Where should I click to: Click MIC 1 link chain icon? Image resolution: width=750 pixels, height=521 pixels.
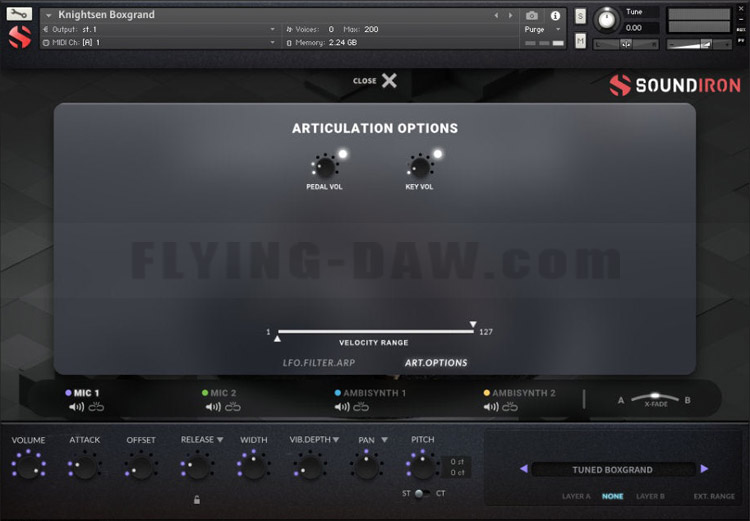coord(96,407)
